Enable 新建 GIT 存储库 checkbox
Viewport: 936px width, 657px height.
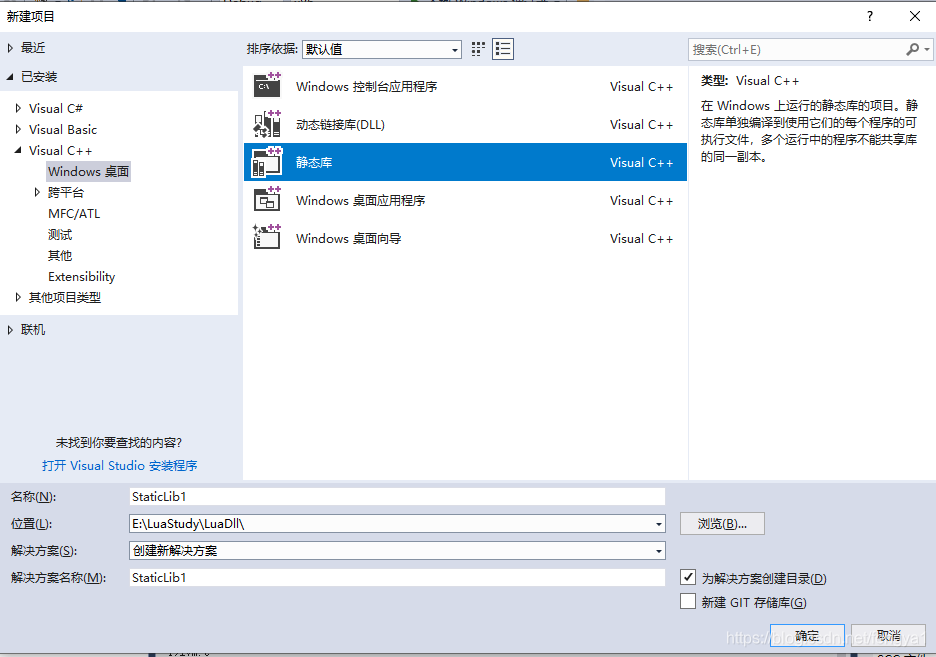point(688,602)
